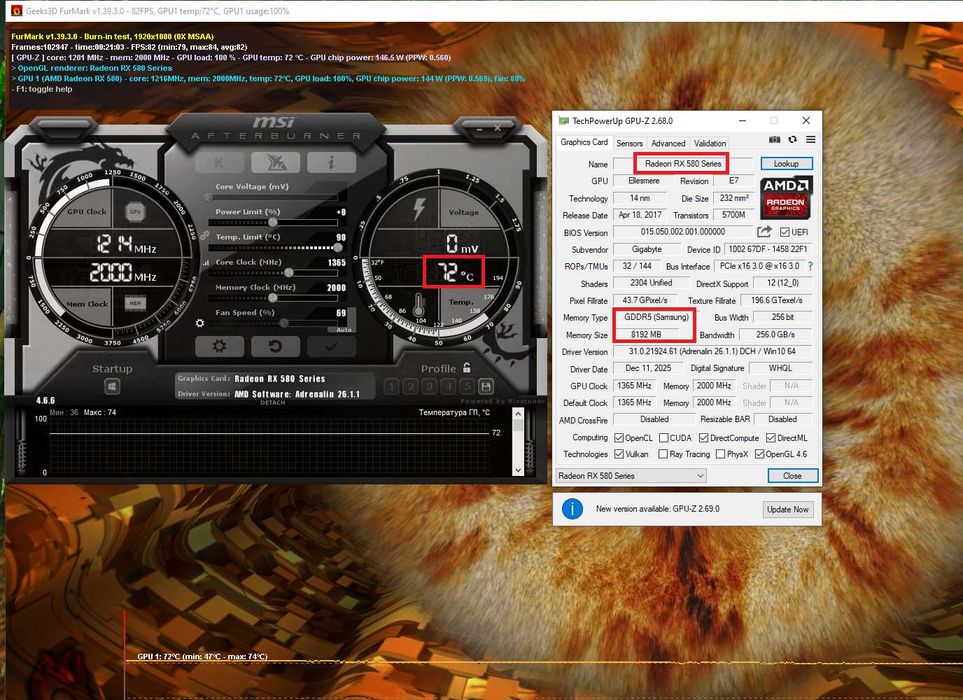
Task: Open GPU-Z hamburger menu icon
Action: pyautogui.click(x=811, y=139)
